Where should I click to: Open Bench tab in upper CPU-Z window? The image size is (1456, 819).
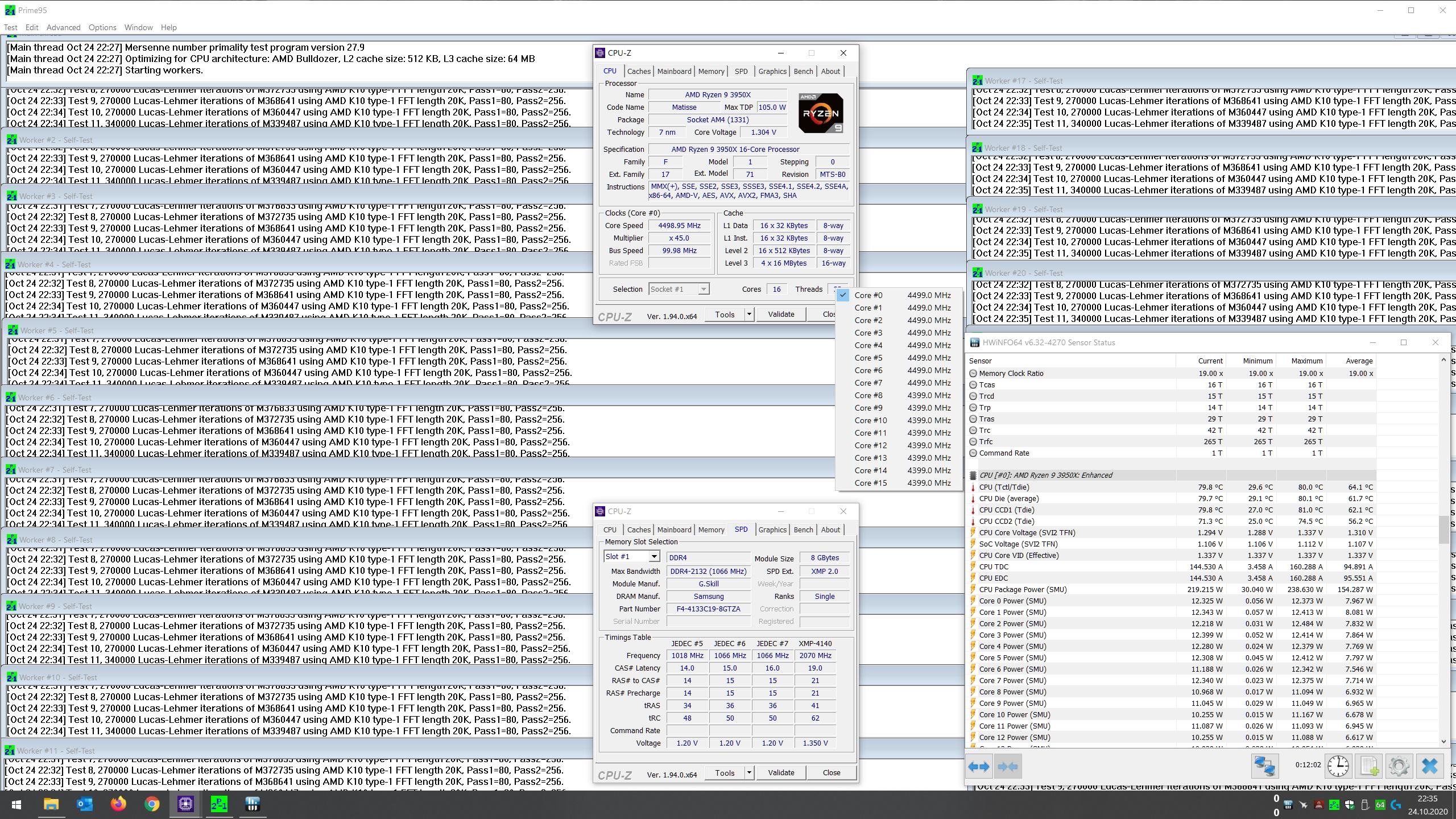click(x=803, y=71)
